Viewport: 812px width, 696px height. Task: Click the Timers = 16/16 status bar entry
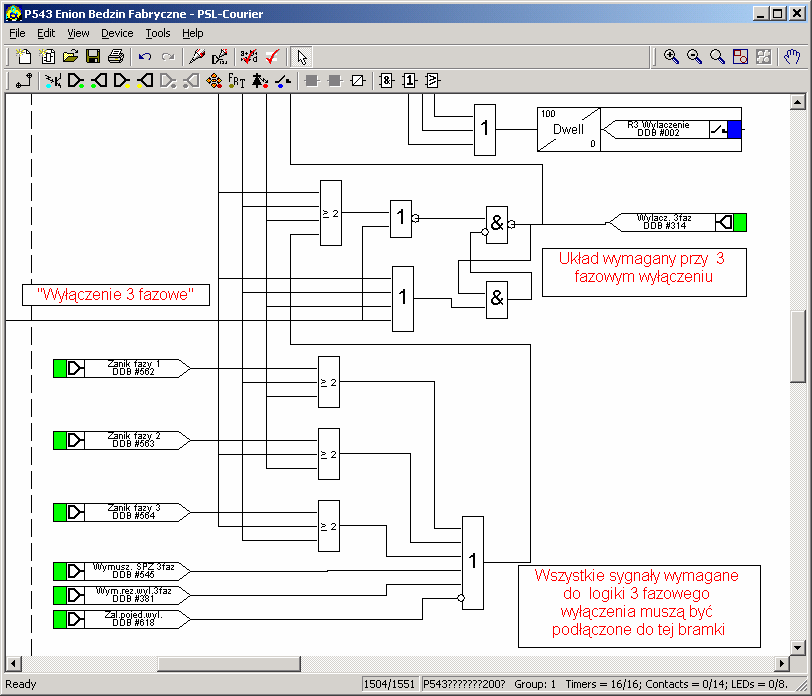click(x=603, y=684)
